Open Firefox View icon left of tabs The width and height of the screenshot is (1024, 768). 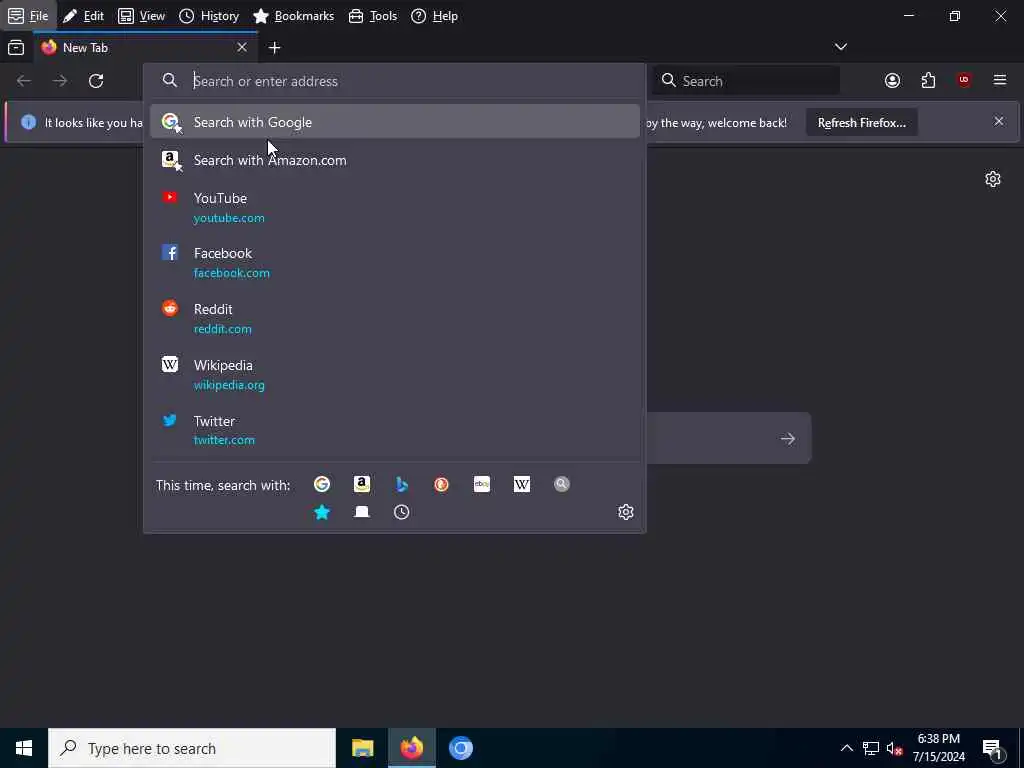point(16,48)
